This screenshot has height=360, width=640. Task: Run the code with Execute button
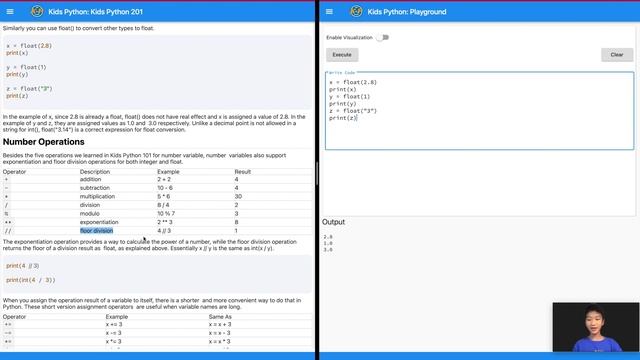click(x=342, y=55)
